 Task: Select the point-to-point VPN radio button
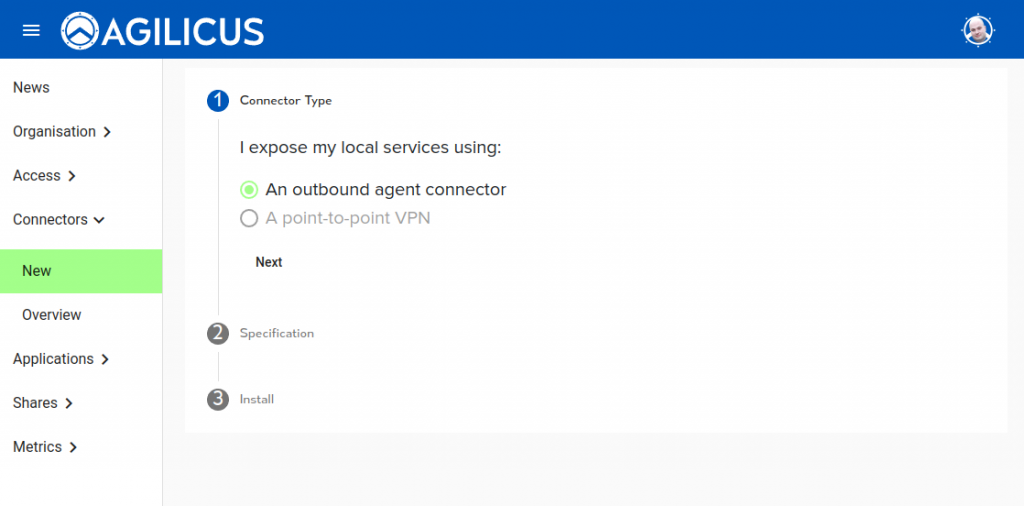pyautogui.click(x=249, y=218)
